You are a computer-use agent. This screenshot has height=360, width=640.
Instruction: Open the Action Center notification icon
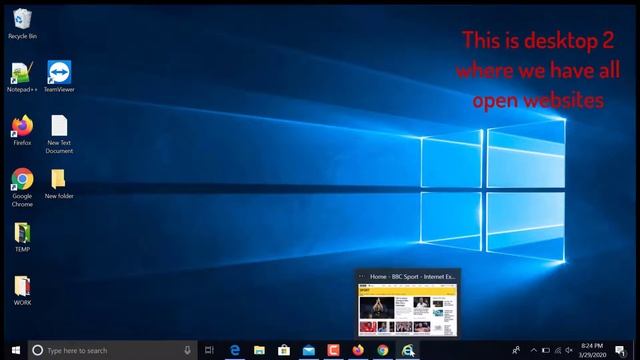[620, 350]
